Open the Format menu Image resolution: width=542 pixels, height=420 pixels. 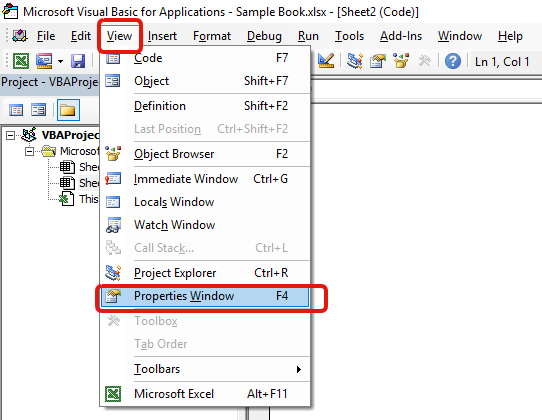tap(212, 36)
